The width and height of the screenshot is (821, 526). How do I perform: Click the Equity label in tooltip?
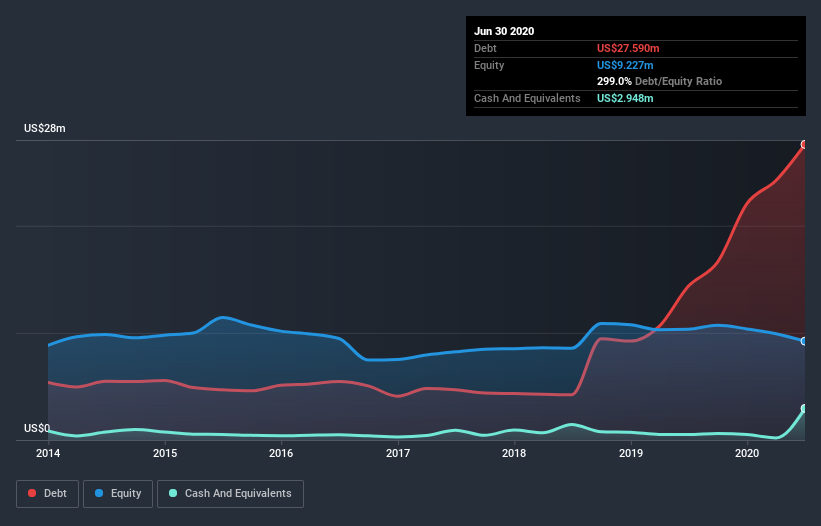(x=489, y=65)
